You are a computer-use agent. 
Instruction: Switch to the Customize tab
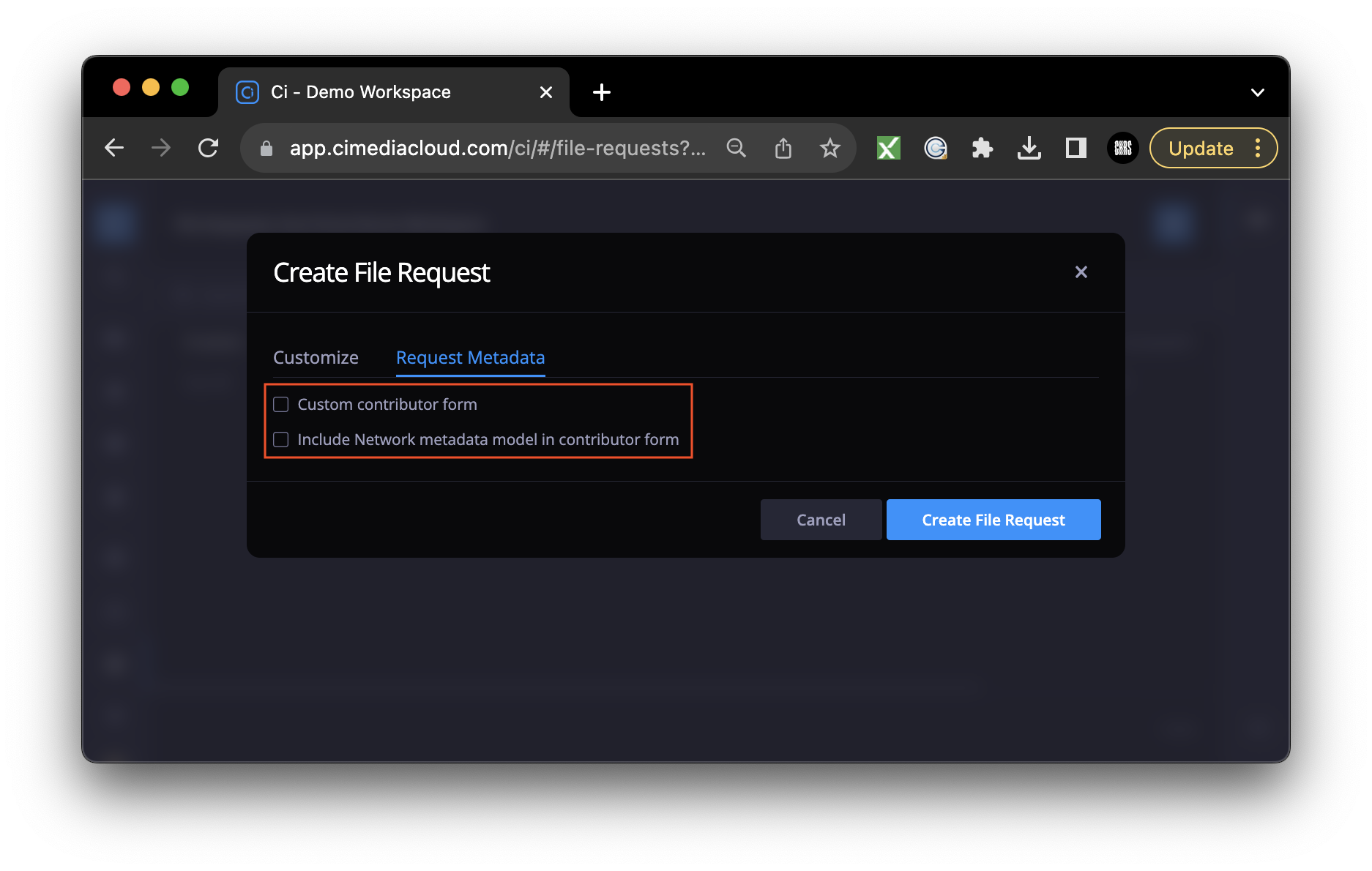(316, 357)
